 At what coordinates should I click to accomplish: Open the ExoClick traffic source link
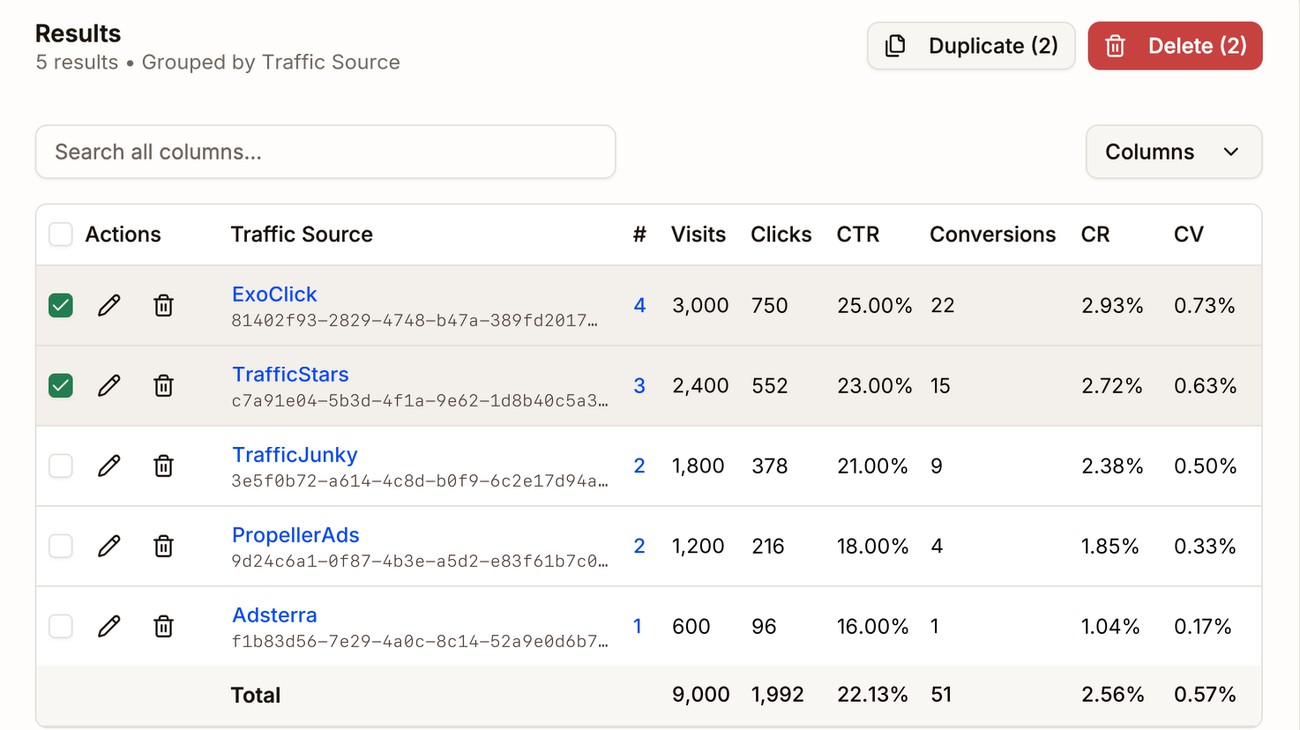(274, 294)
